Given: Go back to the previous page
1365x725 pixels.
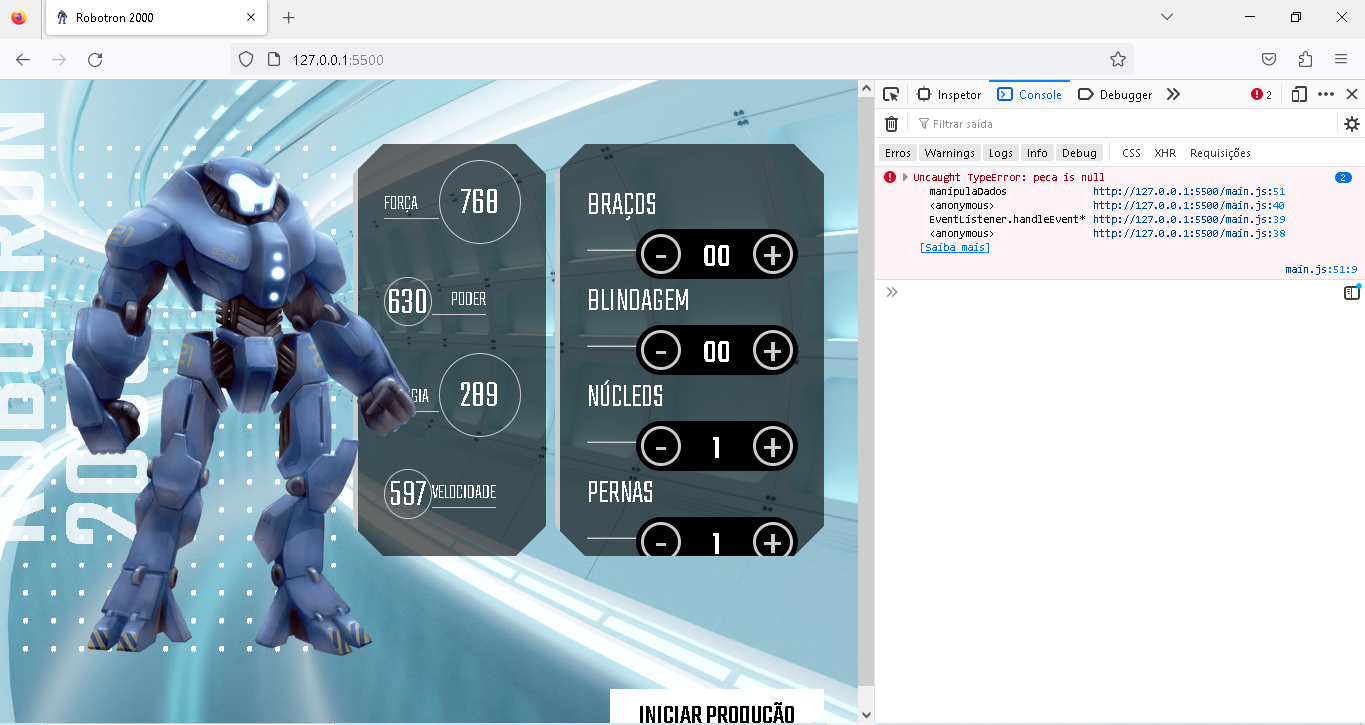Looking at the screenshot, I should (23, 59).
